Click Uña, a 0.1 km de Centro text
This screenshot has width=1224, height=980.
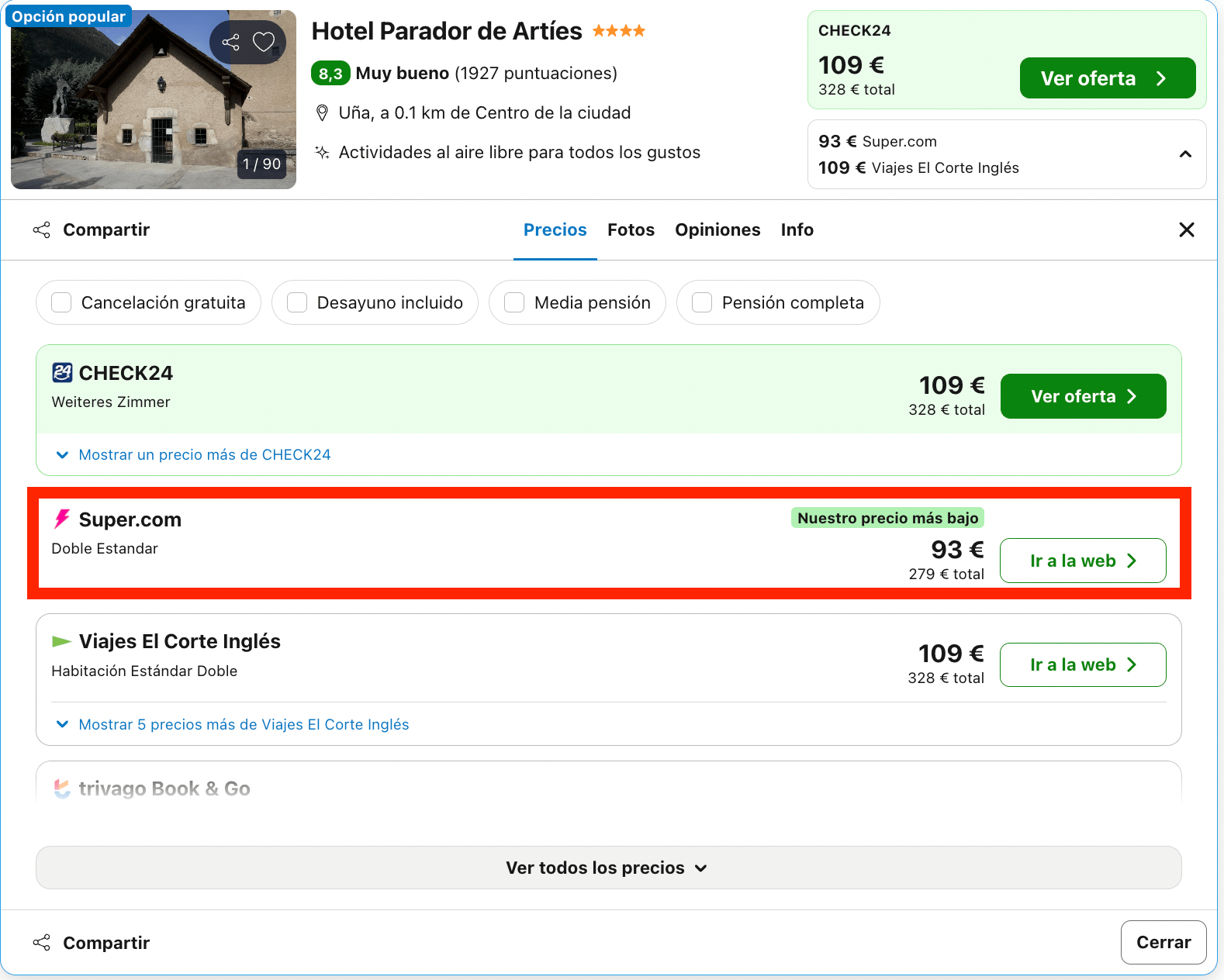coord(485,113)
